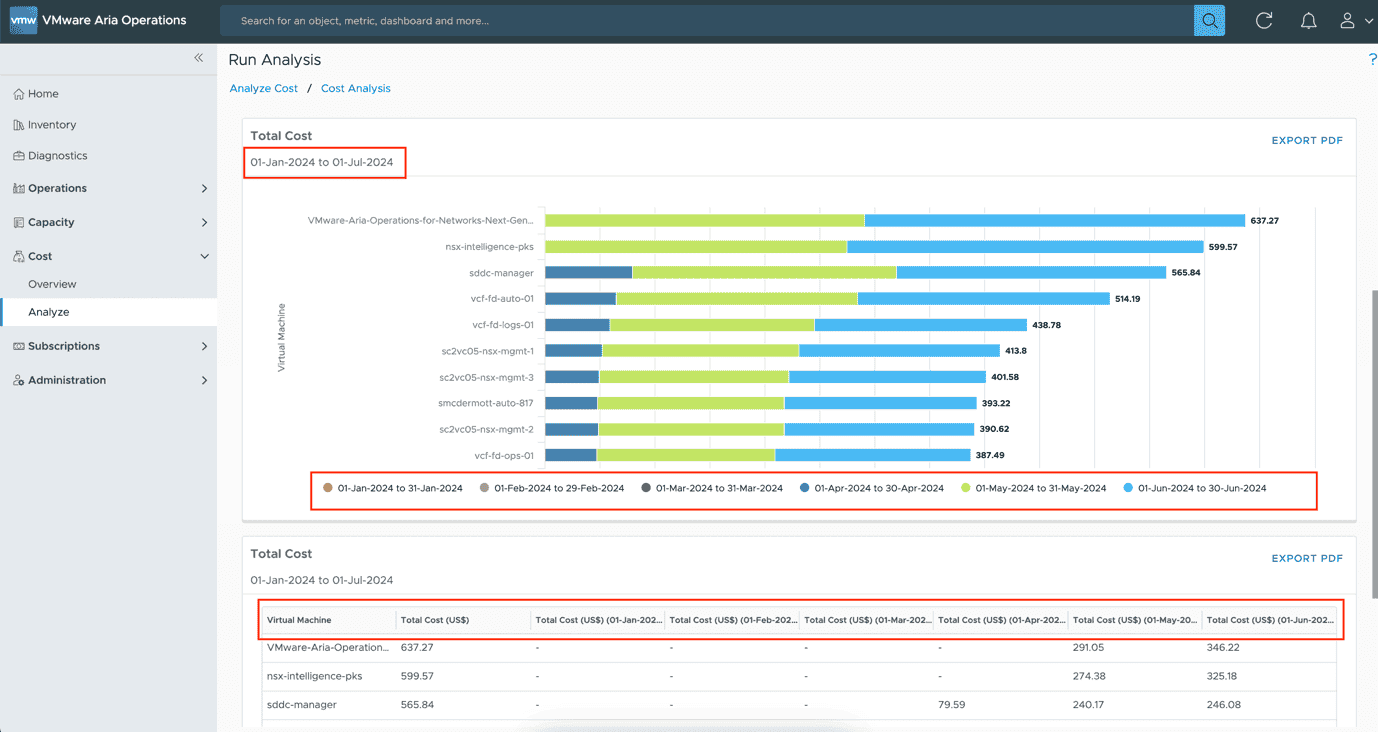
Task: Click the June segment of sddc-manager bar
Action: 1031,273
